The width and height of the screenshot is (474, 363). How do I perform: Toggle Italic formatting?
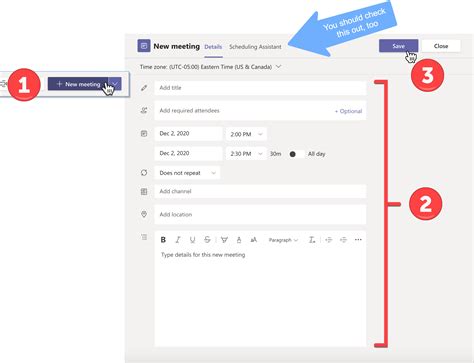click(178, 240)
